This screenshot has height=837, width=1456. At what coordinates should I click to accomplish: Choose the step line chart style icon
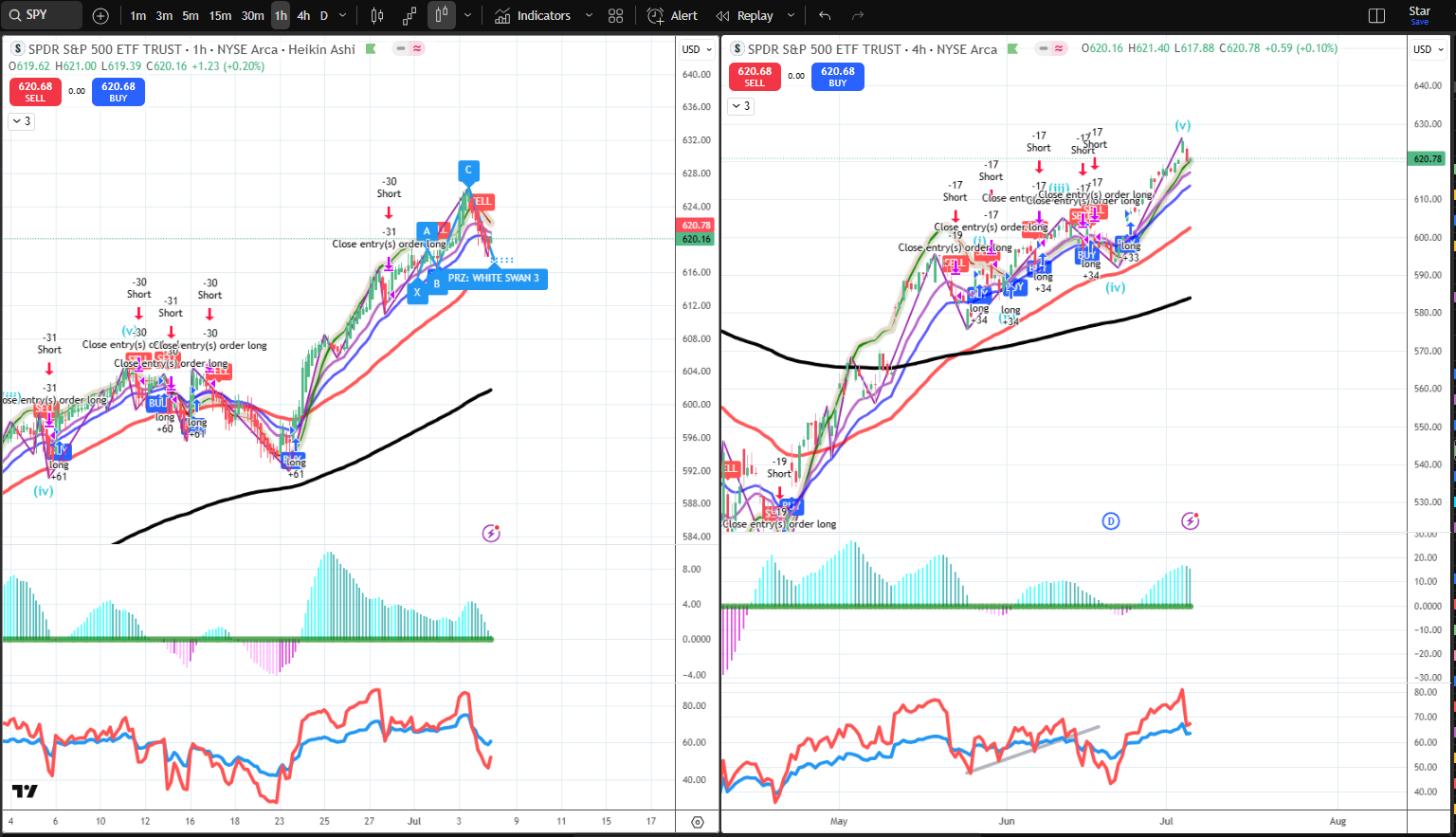coord(409,16)
